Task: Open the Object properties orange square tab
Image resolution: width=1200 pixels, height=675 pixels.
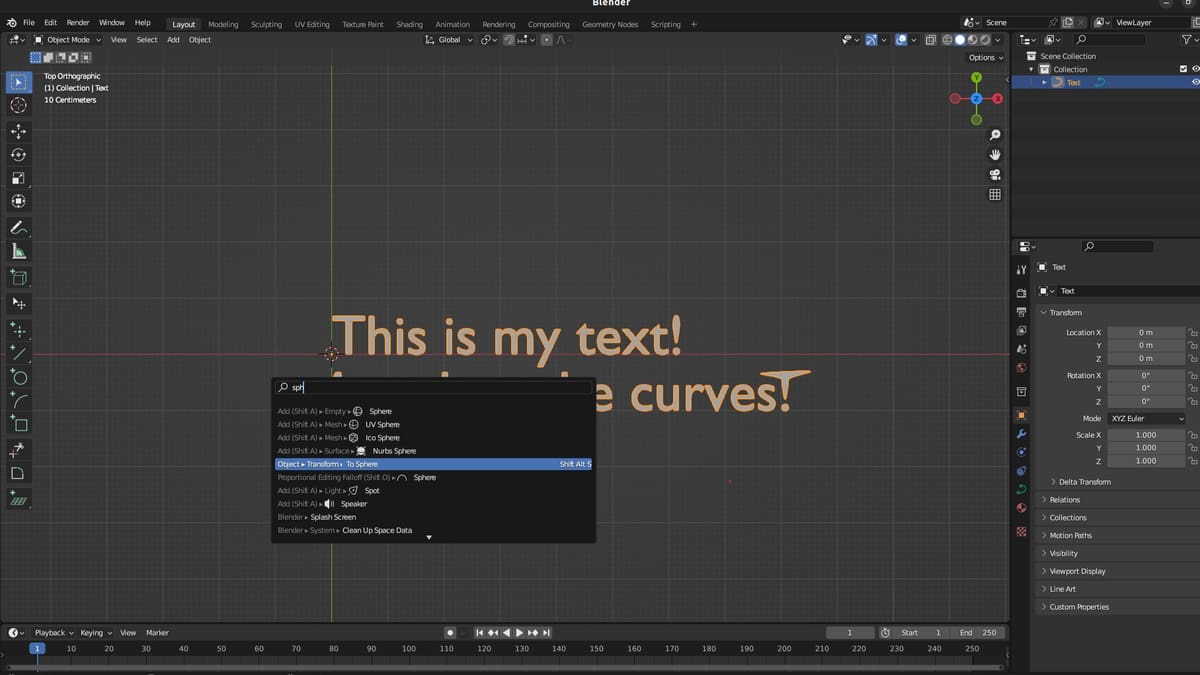Action: pos(1021,414)
